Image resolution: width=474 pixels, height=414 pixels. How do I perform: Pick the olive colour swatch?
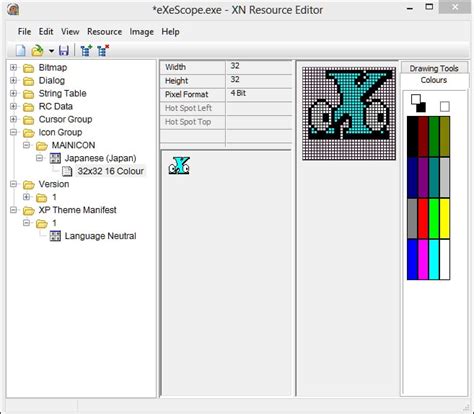pos(445,136)
